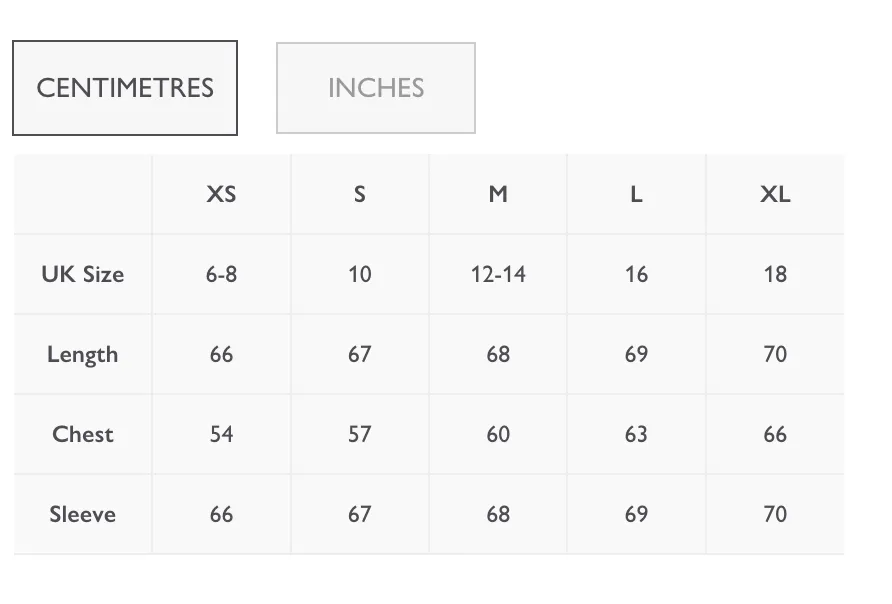Click the UK size 16 cell

coord(636,274)
